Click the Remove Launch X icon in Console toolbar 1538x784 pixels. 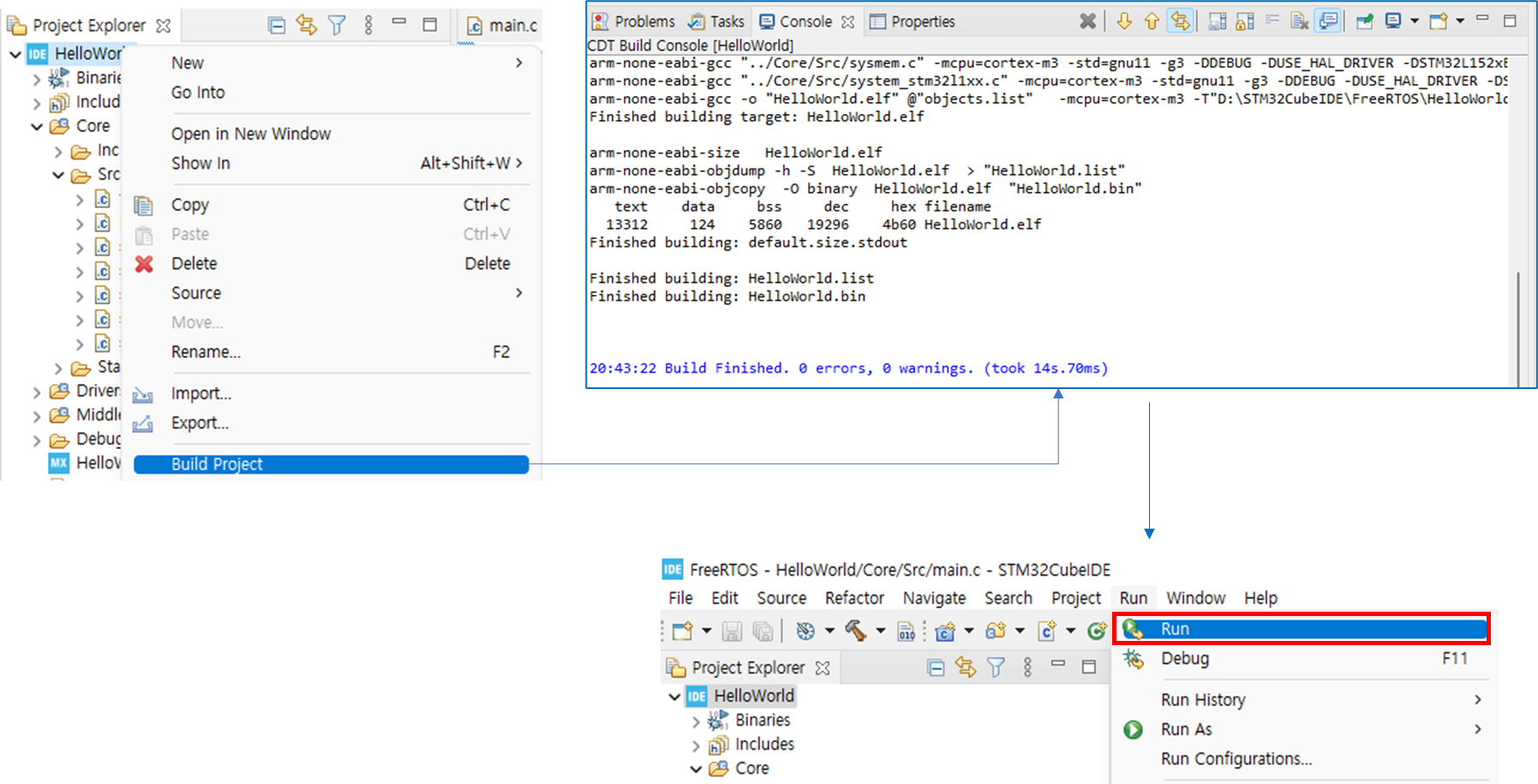click(1087, 21)
